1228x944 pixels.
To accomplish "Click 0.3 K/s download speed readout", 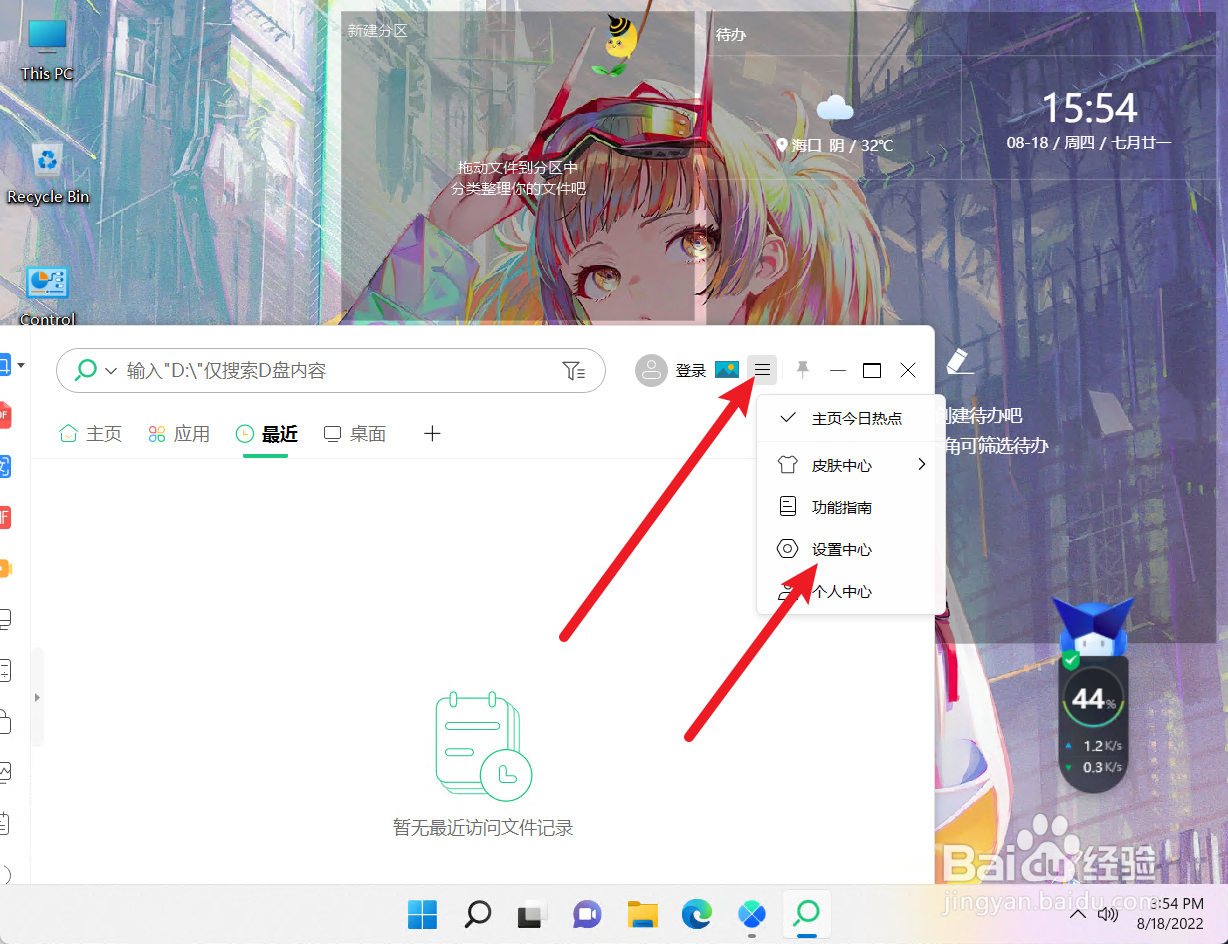I will [1101, 767].
